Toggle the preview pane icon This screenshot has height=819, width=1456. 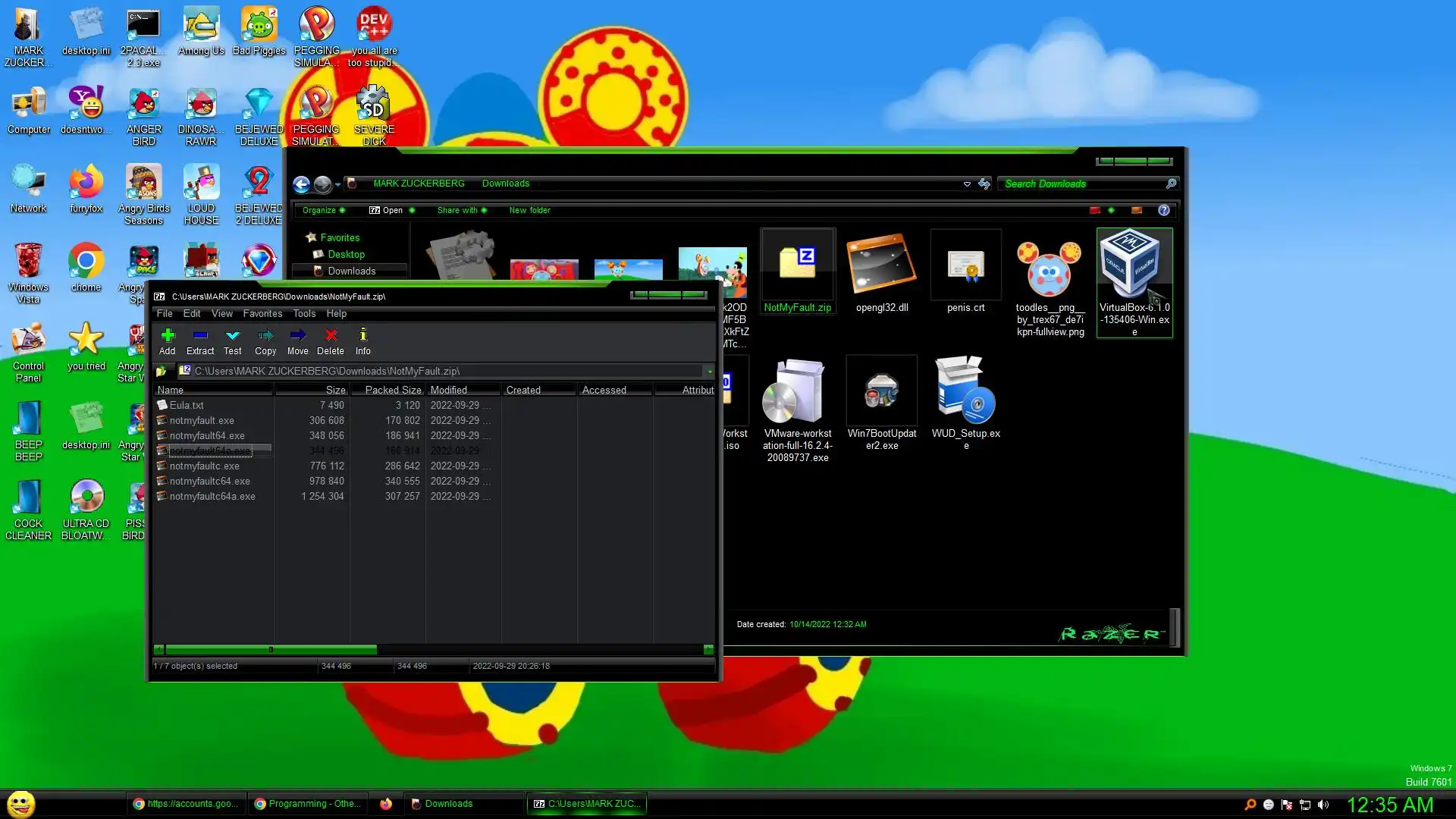click(1136, 210)
